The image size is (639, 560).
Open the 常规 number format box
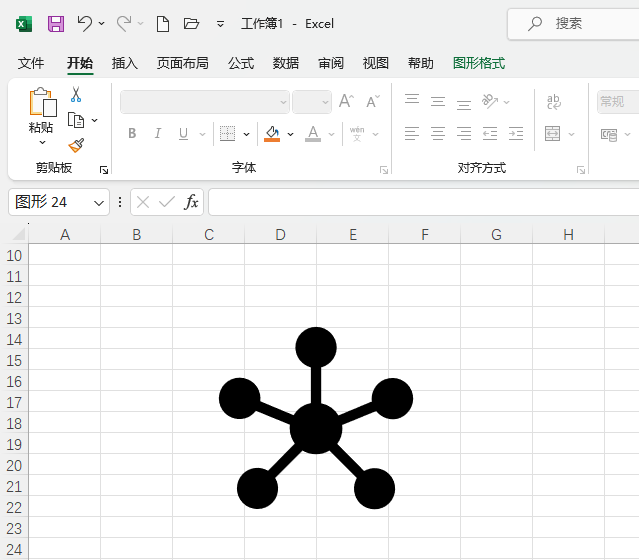tap(618, 102)
